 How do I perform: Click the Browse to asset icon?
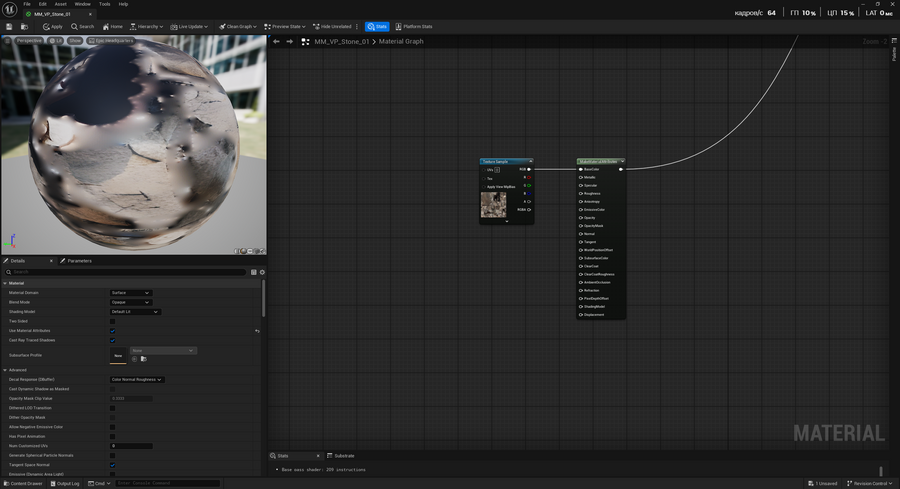coord(24,26)
